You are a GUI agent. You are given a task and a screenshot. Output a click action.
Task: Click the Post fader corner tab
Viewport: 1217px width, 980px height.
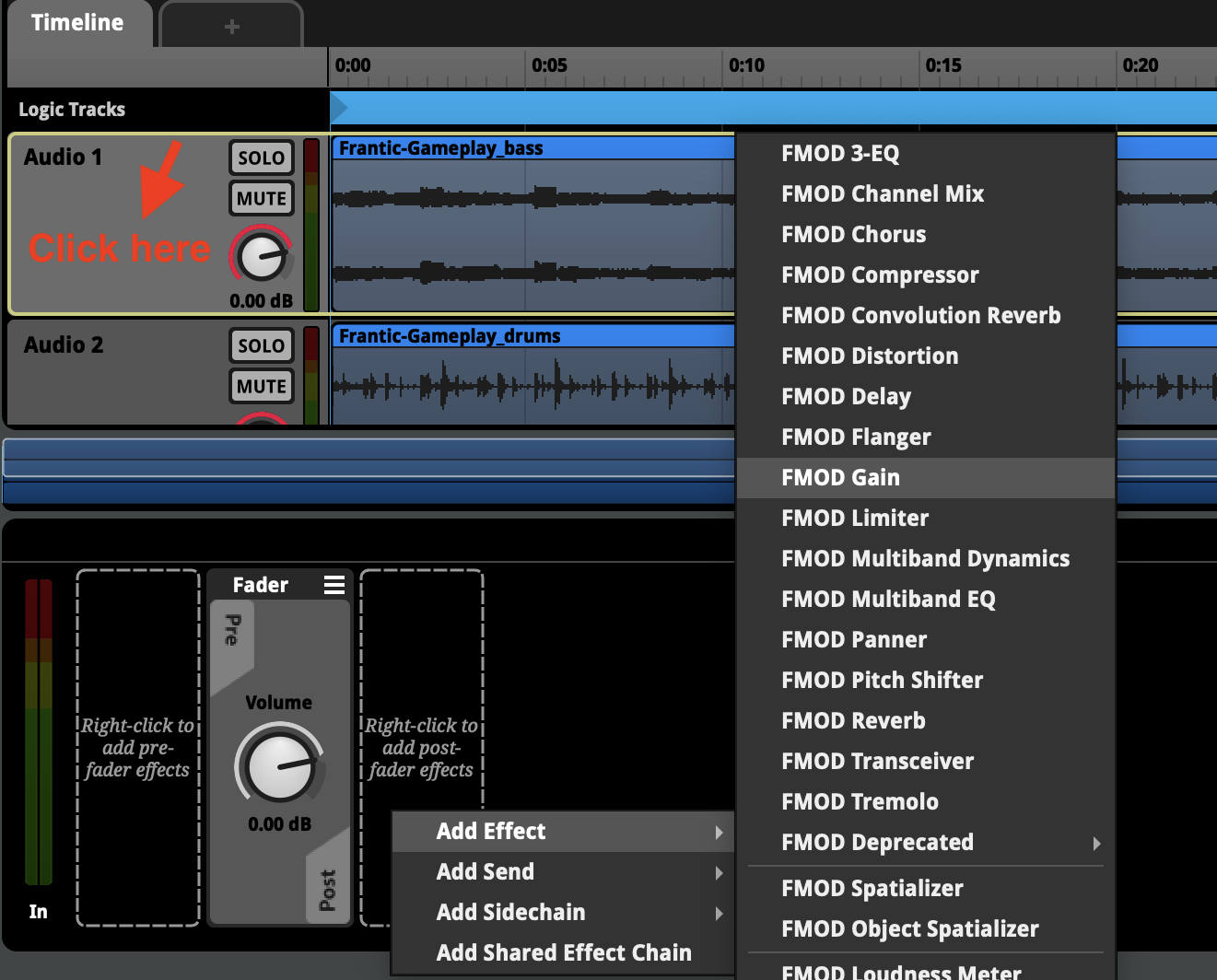pos(328,890)
